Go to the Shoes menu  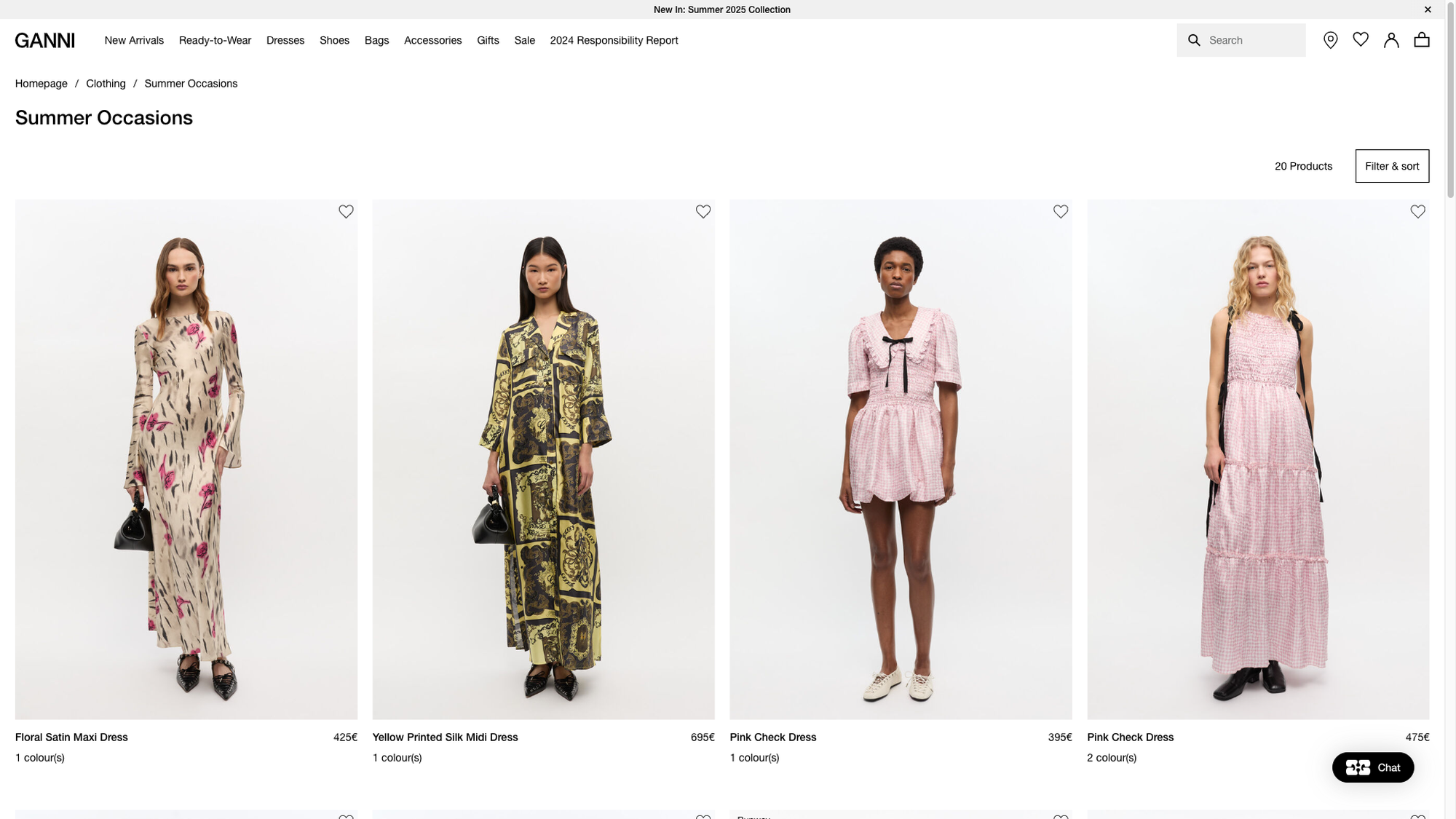point(334,40)
